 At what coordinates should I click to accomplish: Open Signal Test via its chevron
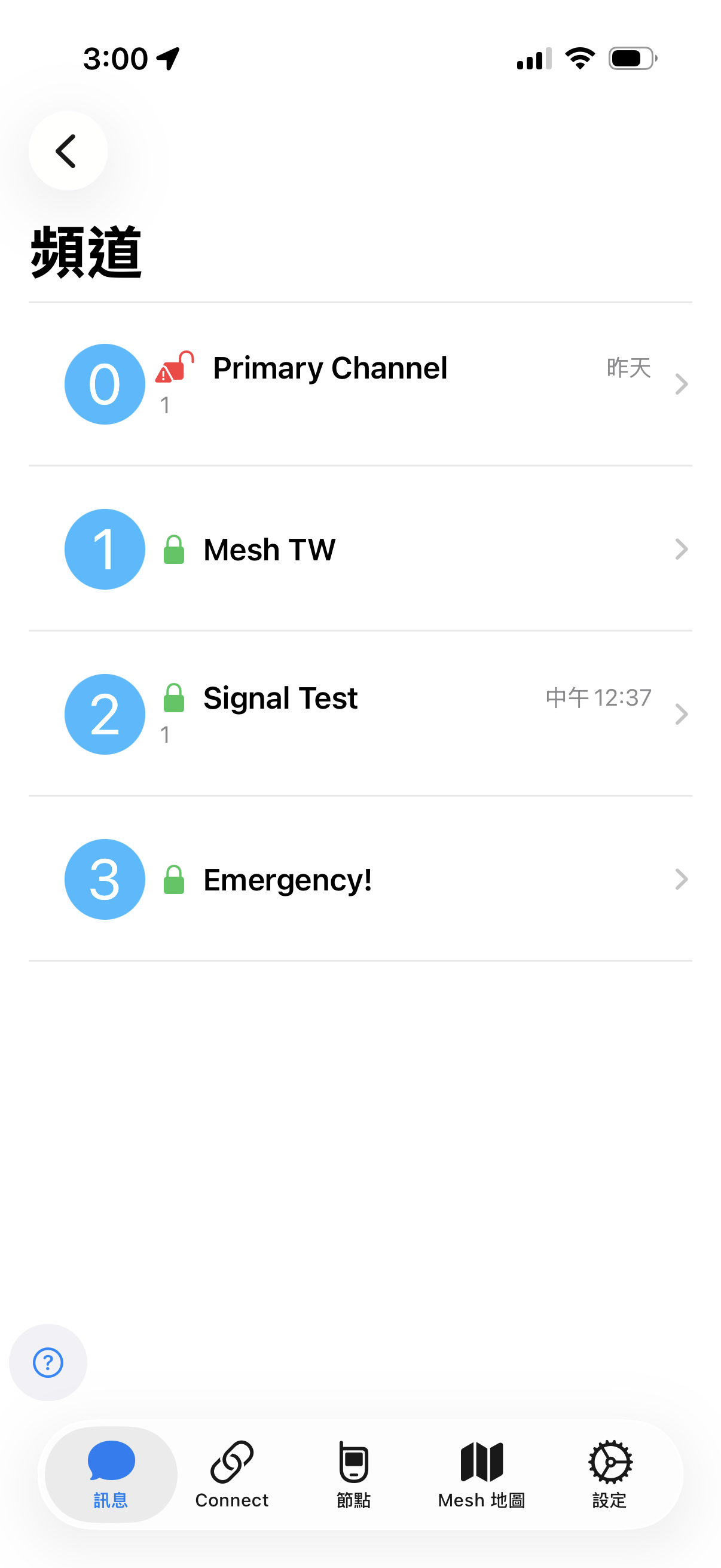(682, 714)
